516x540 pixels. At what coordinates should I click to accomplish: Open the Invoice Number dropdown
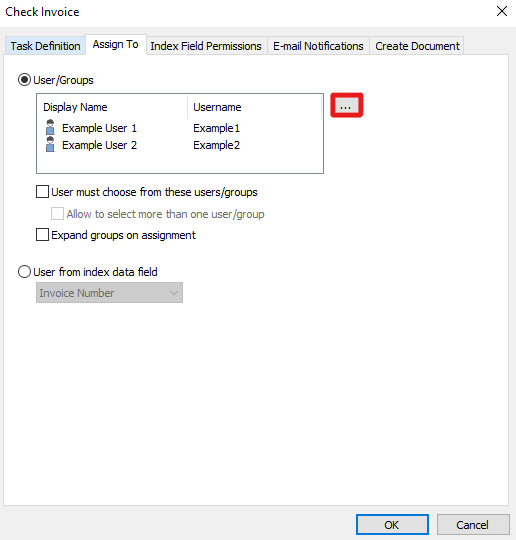(x=109, y=293)
